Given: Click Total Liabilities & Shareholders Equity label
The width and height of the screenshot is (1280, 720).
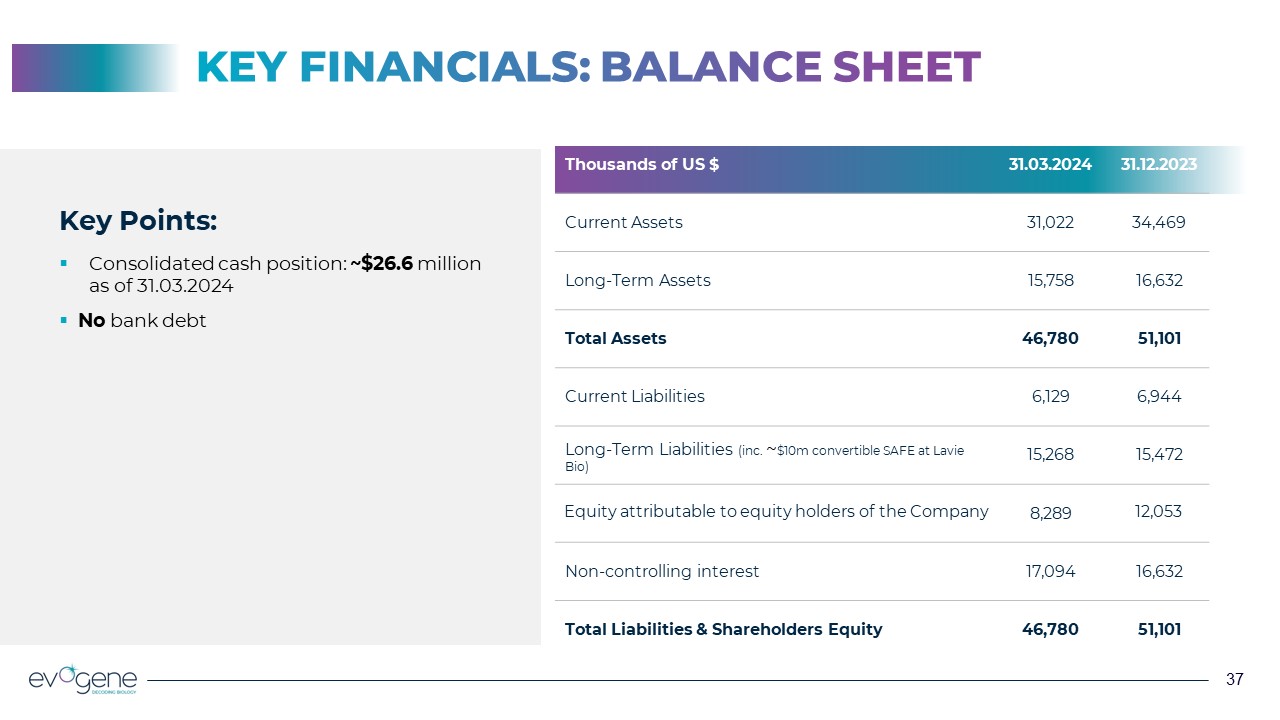Looking at the screenshot, I should 723,629.
